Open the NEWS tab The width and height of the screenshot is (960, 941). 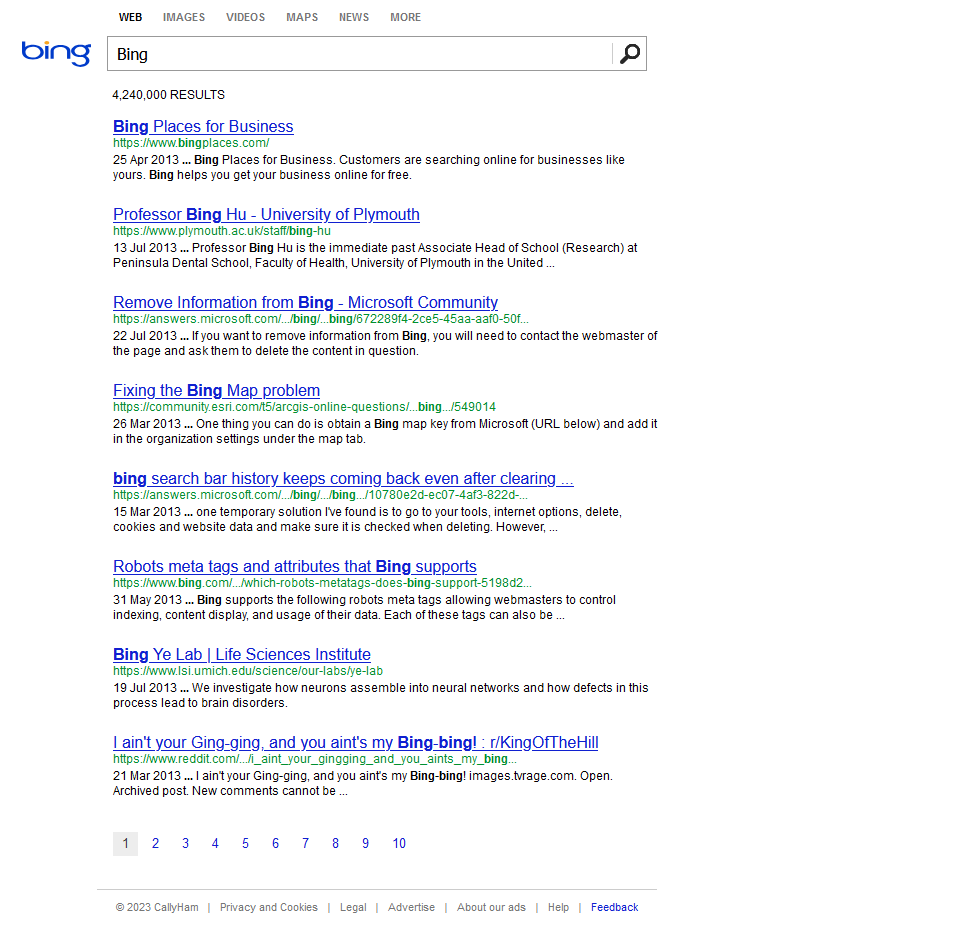354,17
